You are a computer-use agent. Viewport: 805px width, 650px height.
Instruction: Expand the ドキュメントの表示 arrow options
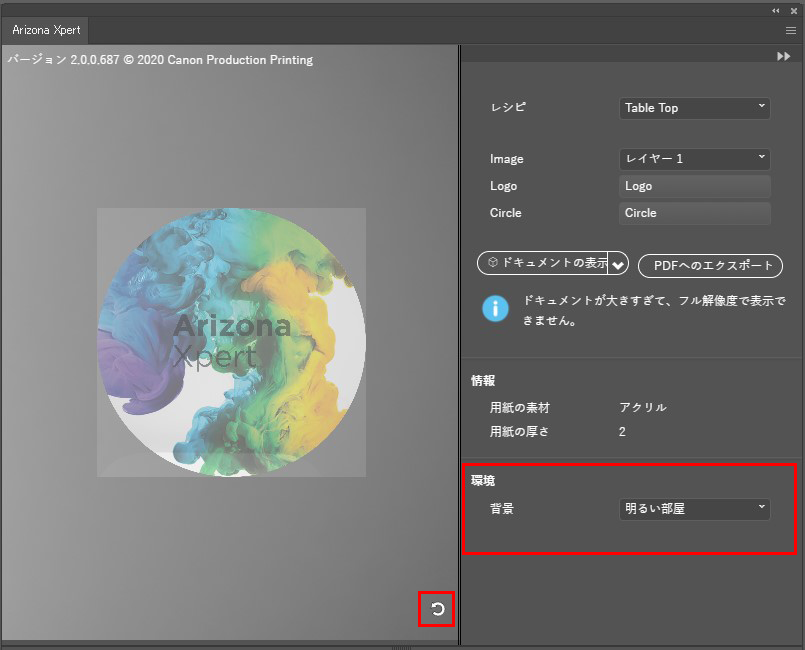tap(618, 264)
